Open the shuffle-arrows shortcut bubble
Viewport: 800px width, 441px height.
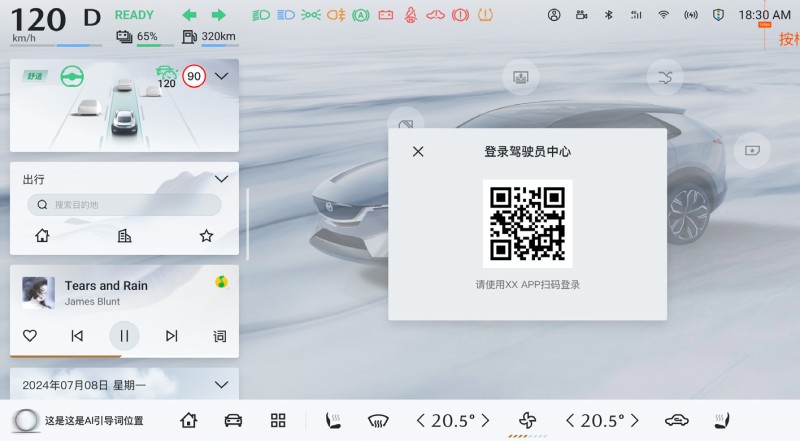[x=665, y=78]
